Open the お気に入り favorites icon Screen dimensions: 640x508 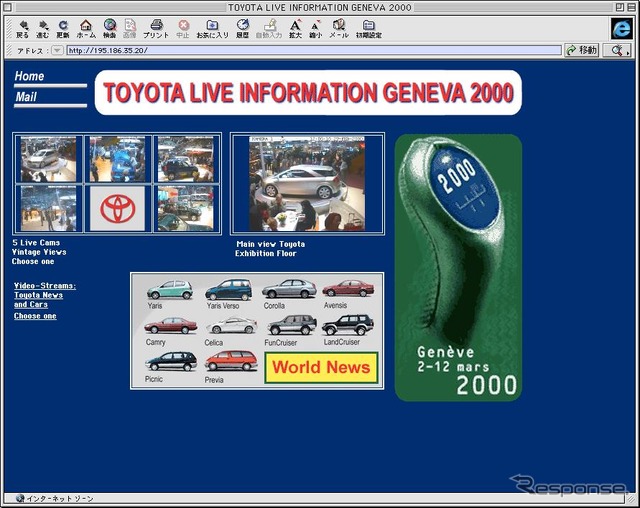pyautogui.click(x=213, y=29)
